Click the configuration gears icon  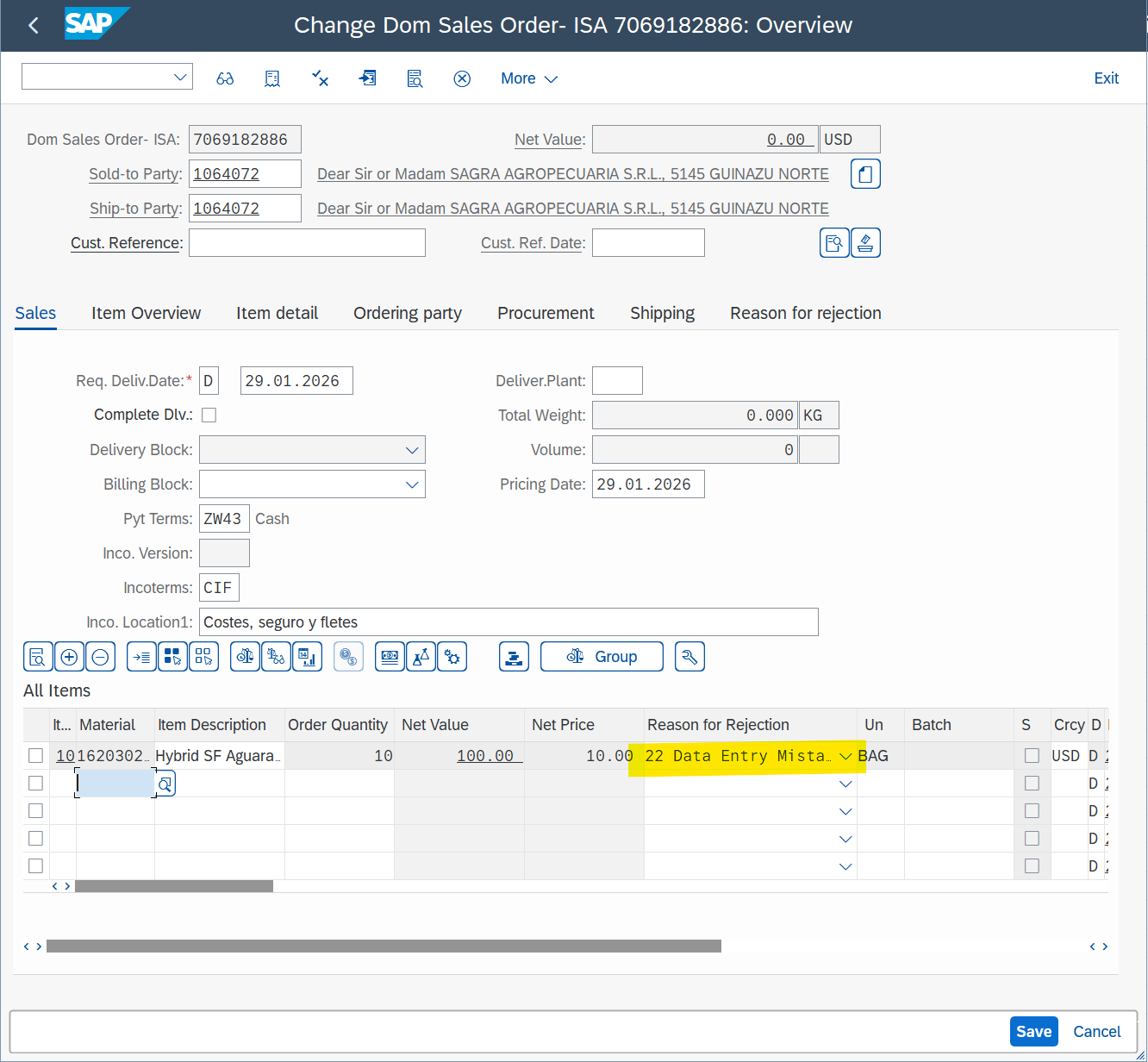[x=452, y=657]
